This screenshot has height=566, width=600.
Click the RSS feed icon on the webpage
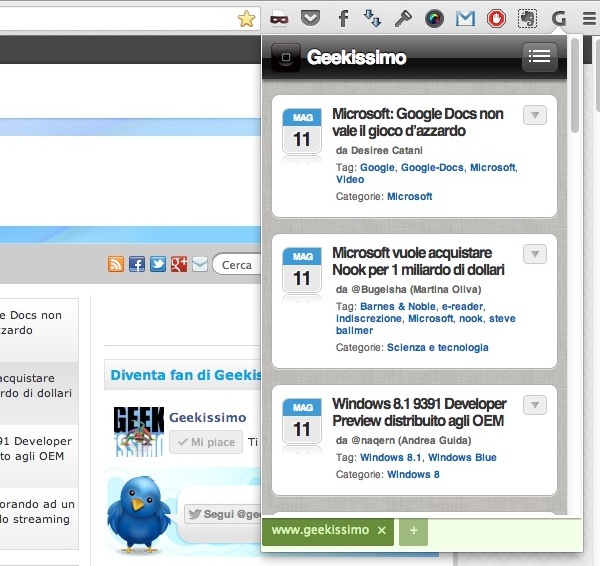[x=116, y=264]
